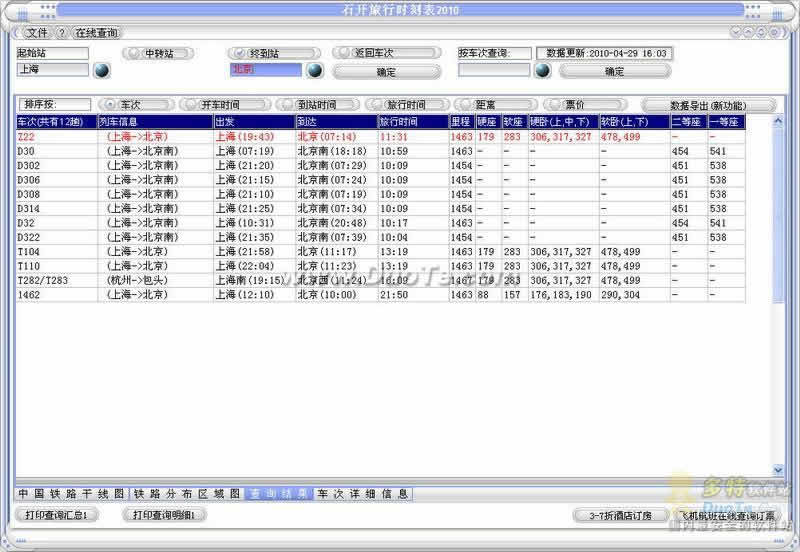
Task: Select train row D30
Action: 381,151
